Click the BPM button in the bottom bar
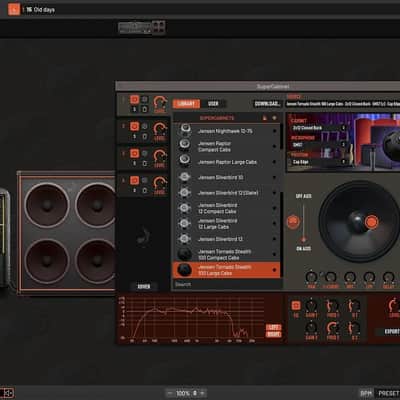This screenshot has height=400, width=400. (366, 394)
